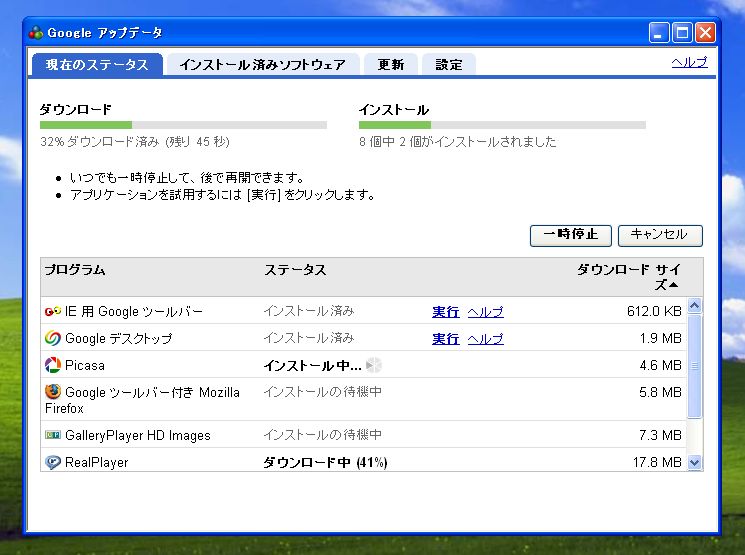
Task: Close the Google アップデータ window
Action: point(706,33)
